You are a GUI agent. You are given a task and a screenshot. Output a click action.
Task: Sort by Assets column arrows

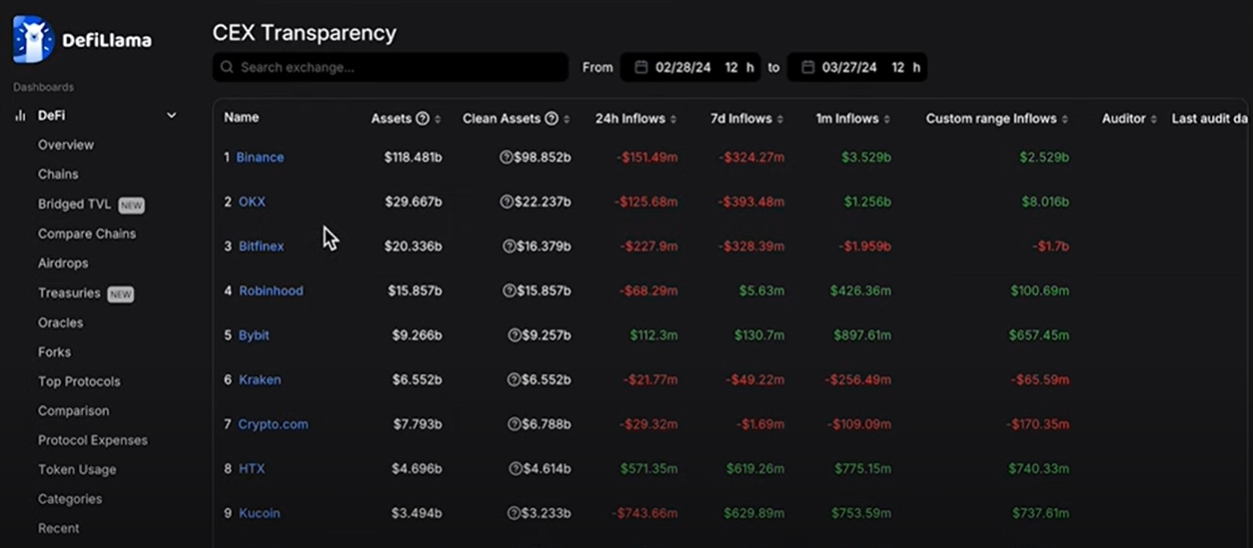click(x=438, y=119)
